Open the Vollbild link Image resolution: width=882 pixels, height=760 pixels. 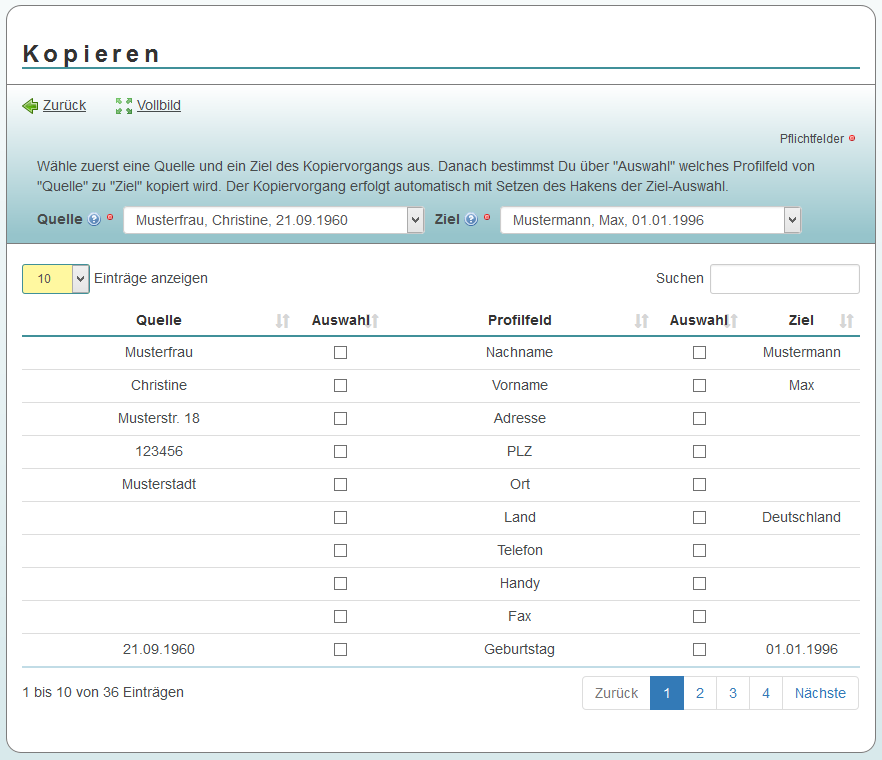coord(159,106)
